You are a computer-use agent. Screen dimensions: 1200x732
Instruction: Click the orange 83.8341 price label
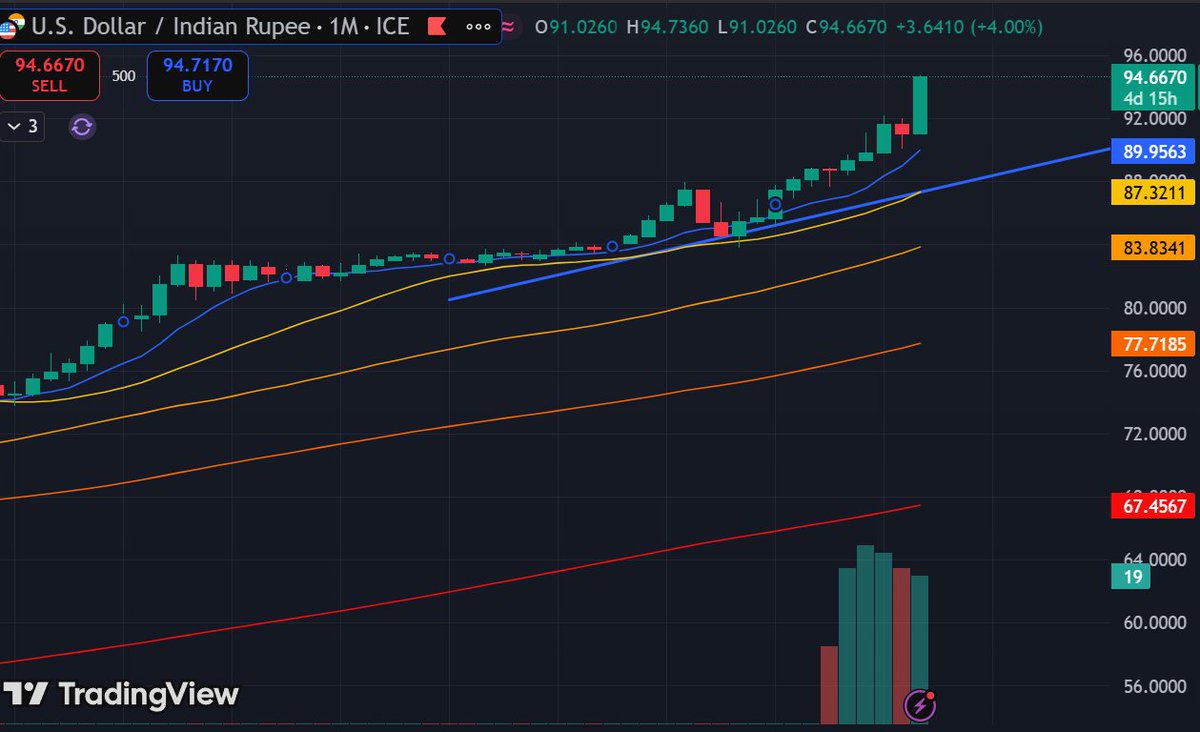(1154, 247)
